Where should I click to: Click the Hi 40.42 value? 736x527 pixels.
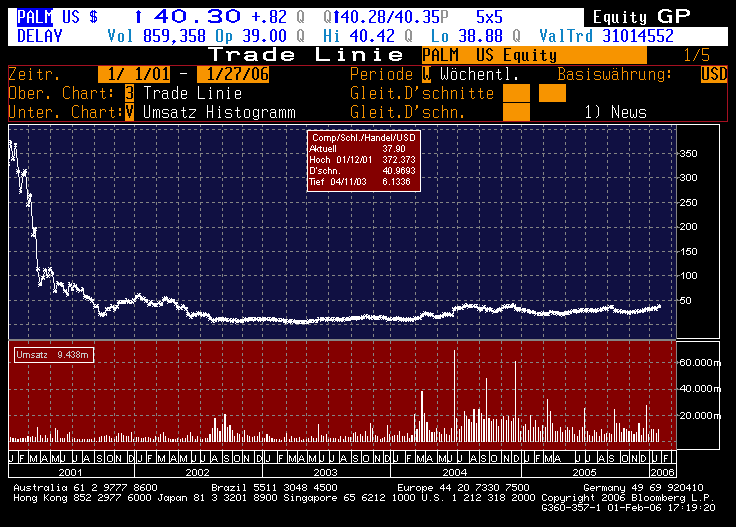point(359,36)
